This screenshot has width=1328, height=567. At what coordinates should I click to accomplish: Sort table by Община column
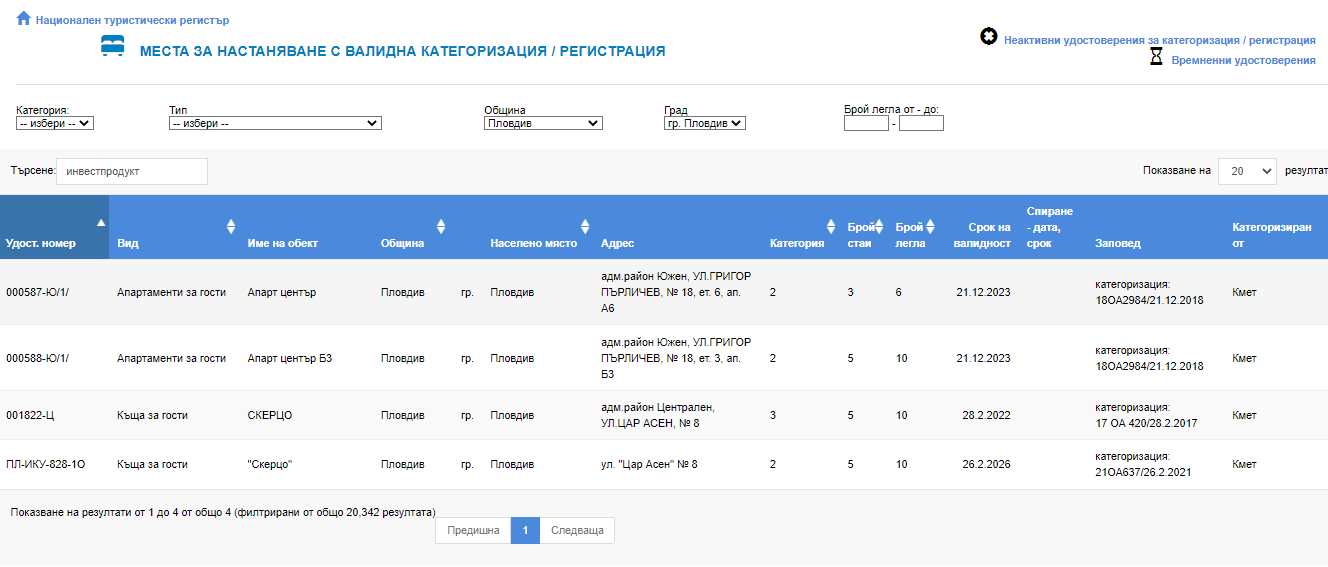(441, 226)
